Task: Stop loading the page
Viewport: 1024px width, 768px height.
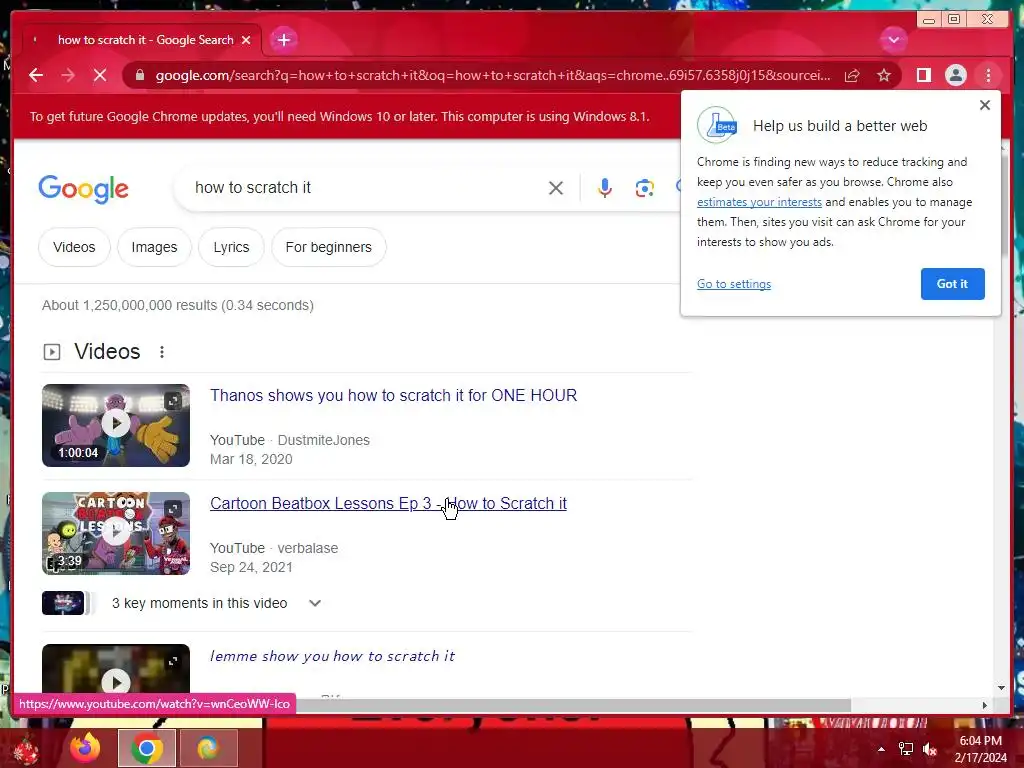Action: coord(100,75)
